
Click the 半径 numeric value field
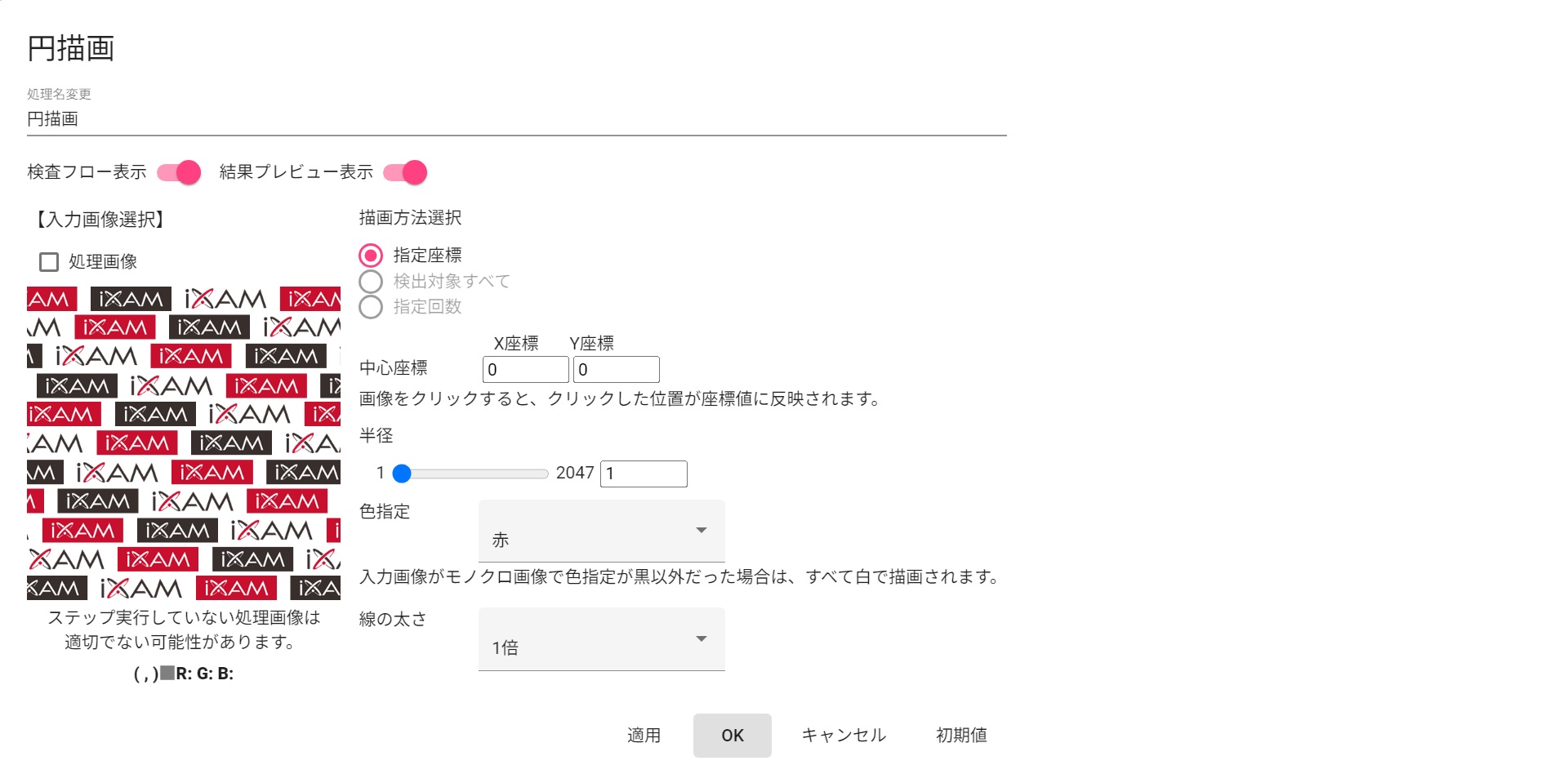[x=644, y=474]
